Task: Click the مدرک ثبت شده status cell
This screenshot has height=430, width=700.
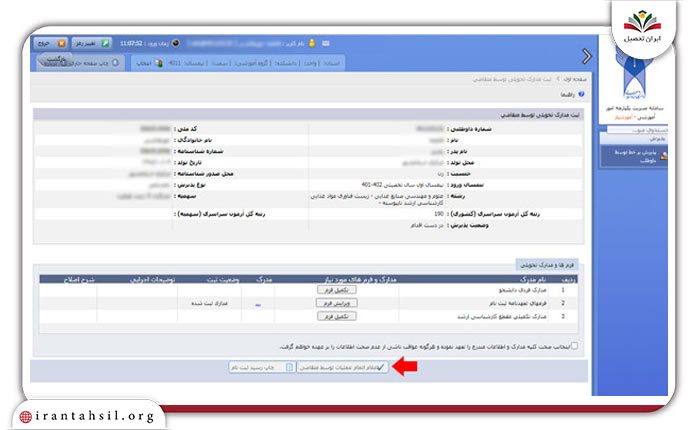Action: pyautogui.click(x=209, y=303)
